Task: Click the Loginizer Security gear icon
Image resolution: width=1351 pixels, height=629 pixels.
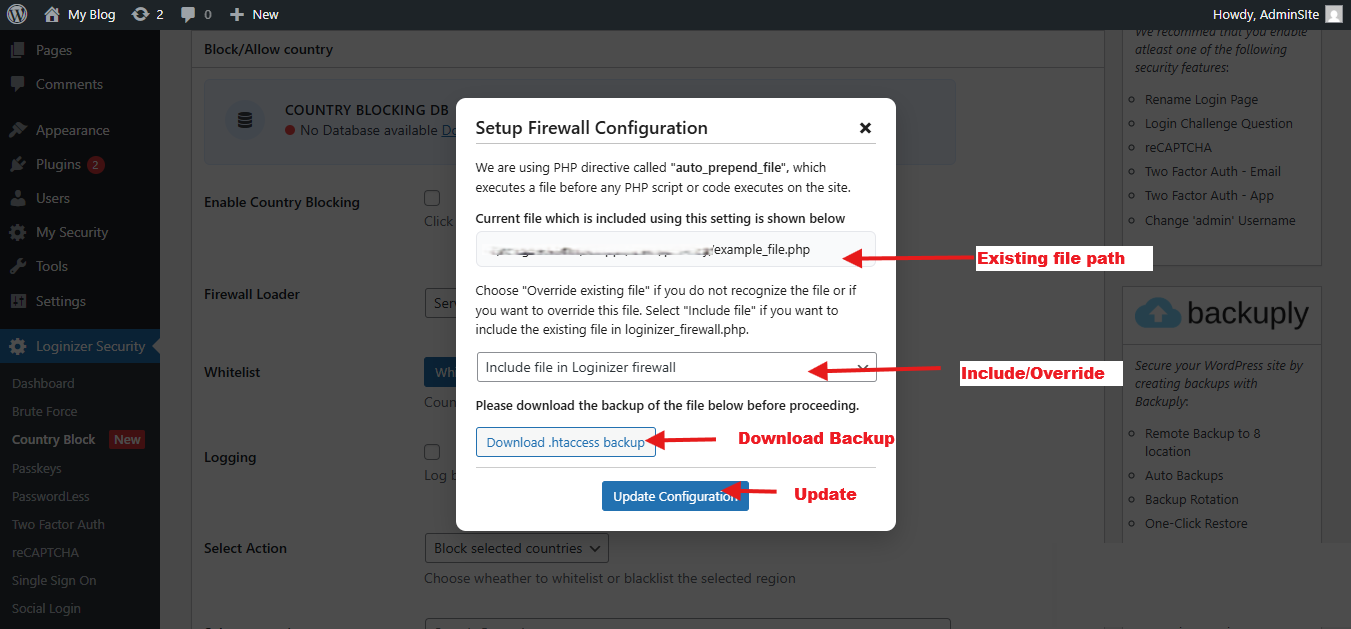Action: 18,347
